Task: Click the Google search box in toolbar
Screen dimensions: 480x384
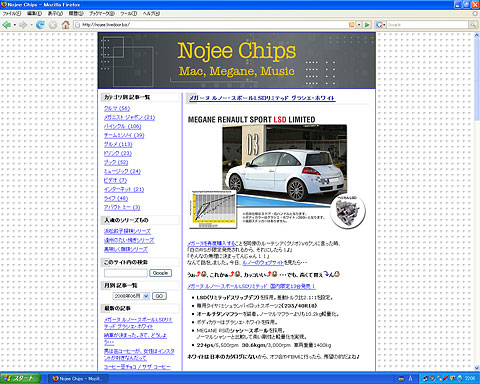Action: [x=428, y=25]
